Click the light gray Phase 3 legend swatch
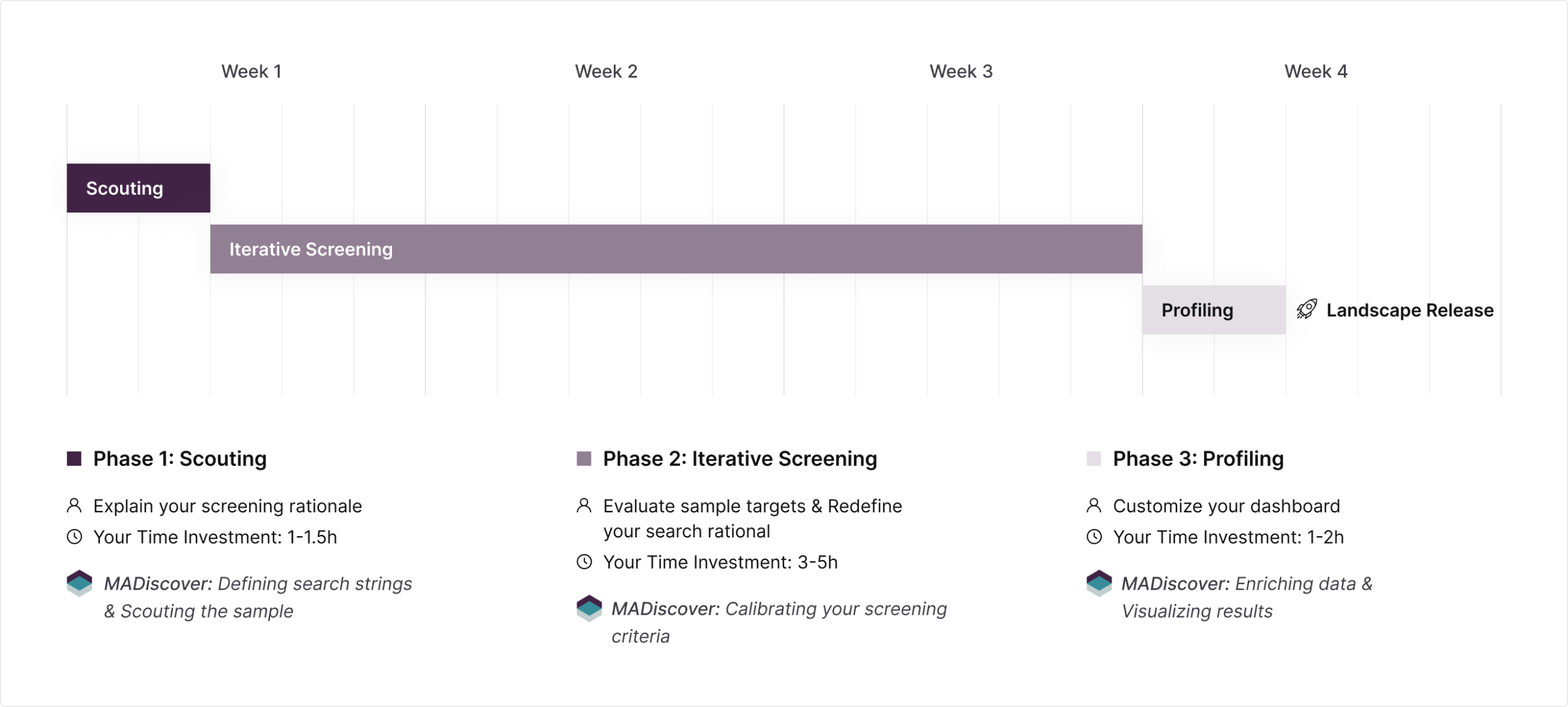 (x=1094, y=458)
